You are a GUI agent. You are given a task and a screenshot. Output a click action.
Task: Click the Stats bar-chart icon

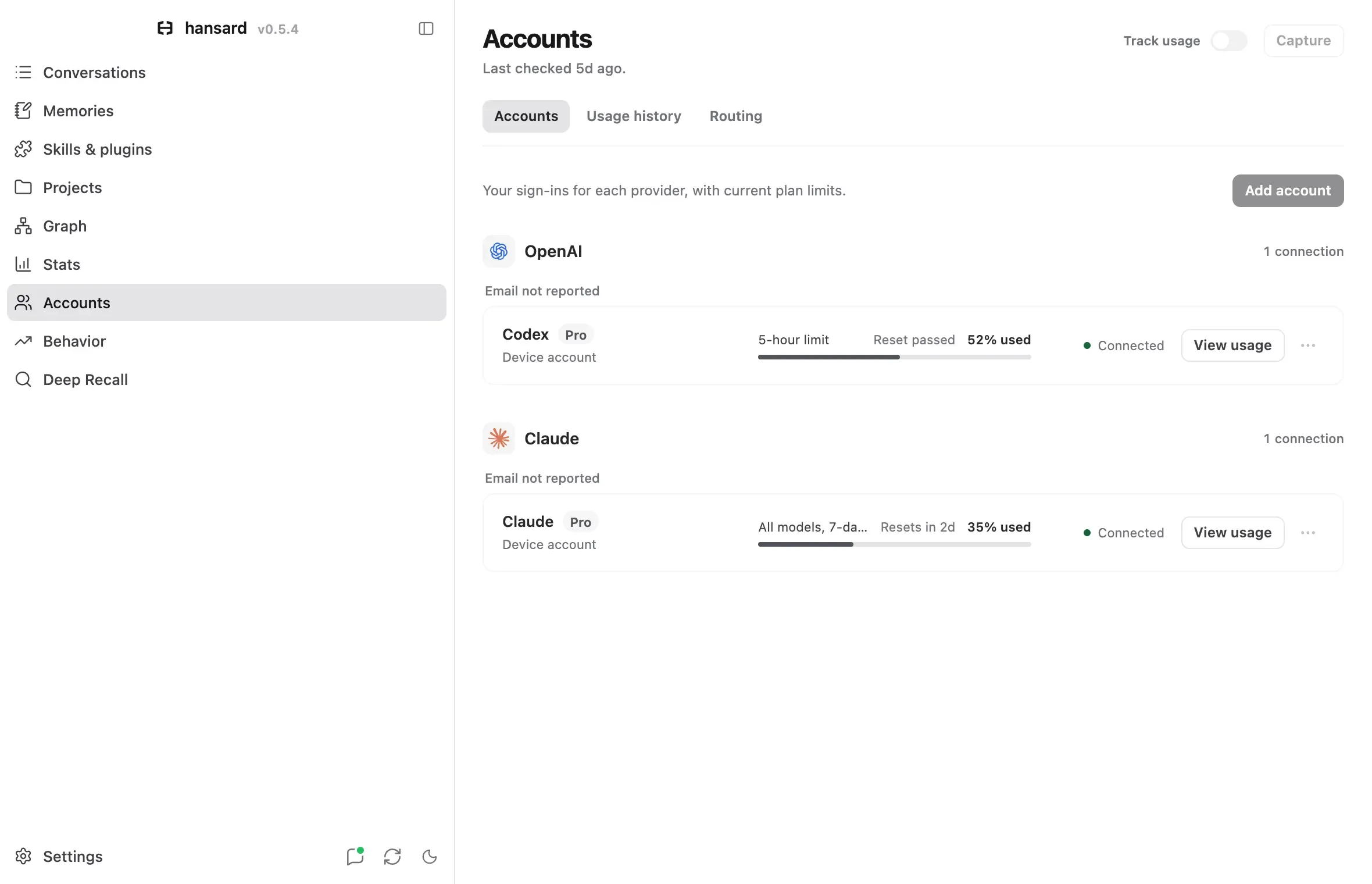[23, 264]
